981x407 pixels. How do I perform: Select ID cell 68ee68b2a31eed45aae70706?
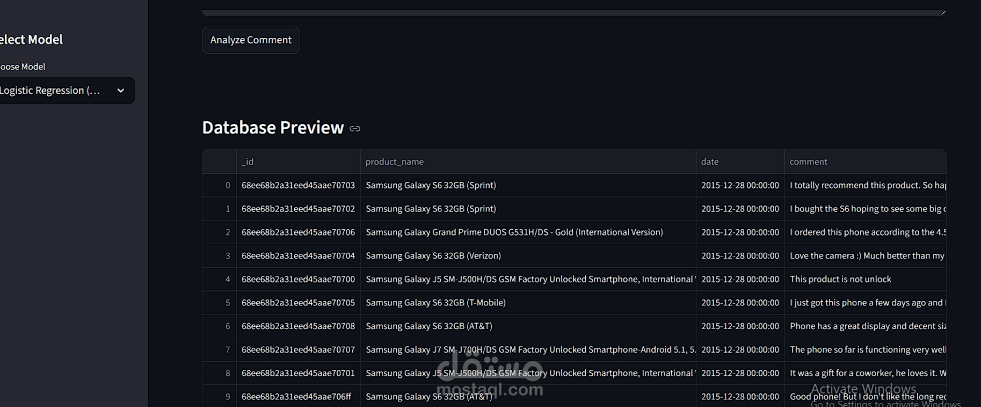pyautogui.click(x=298, y=232)
